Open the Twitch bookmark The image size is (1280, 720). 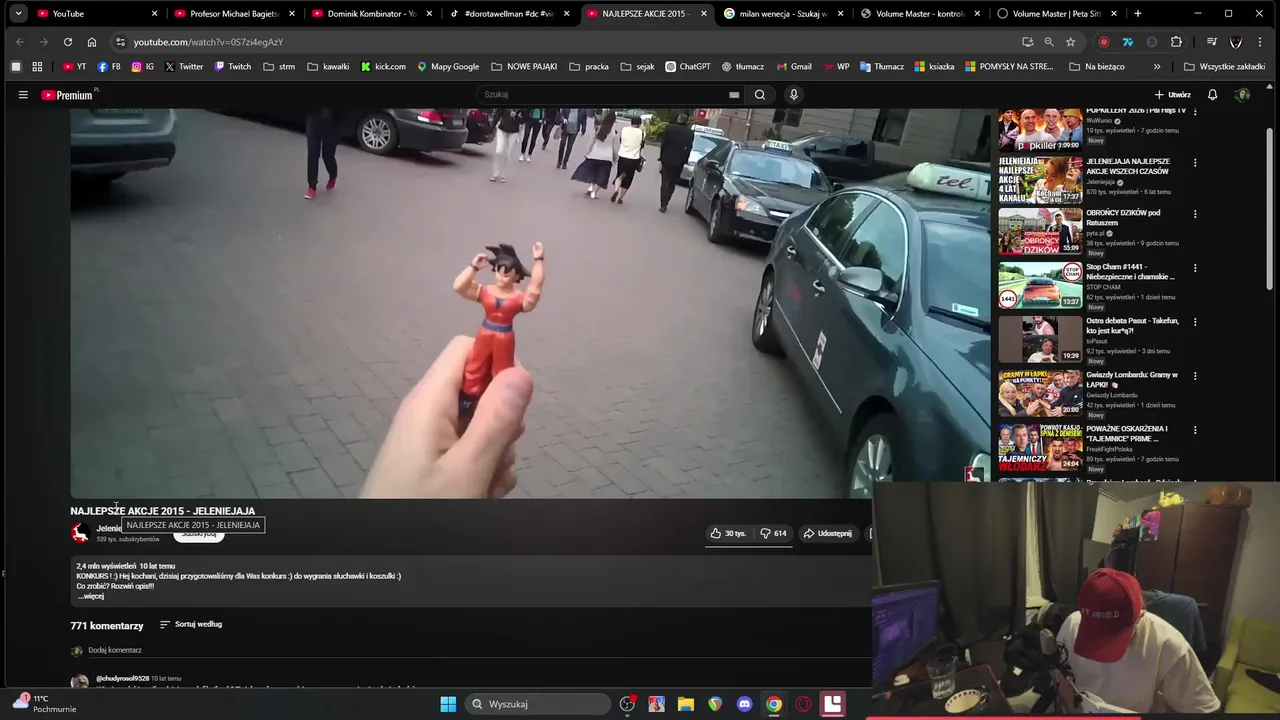pos(231,67)
